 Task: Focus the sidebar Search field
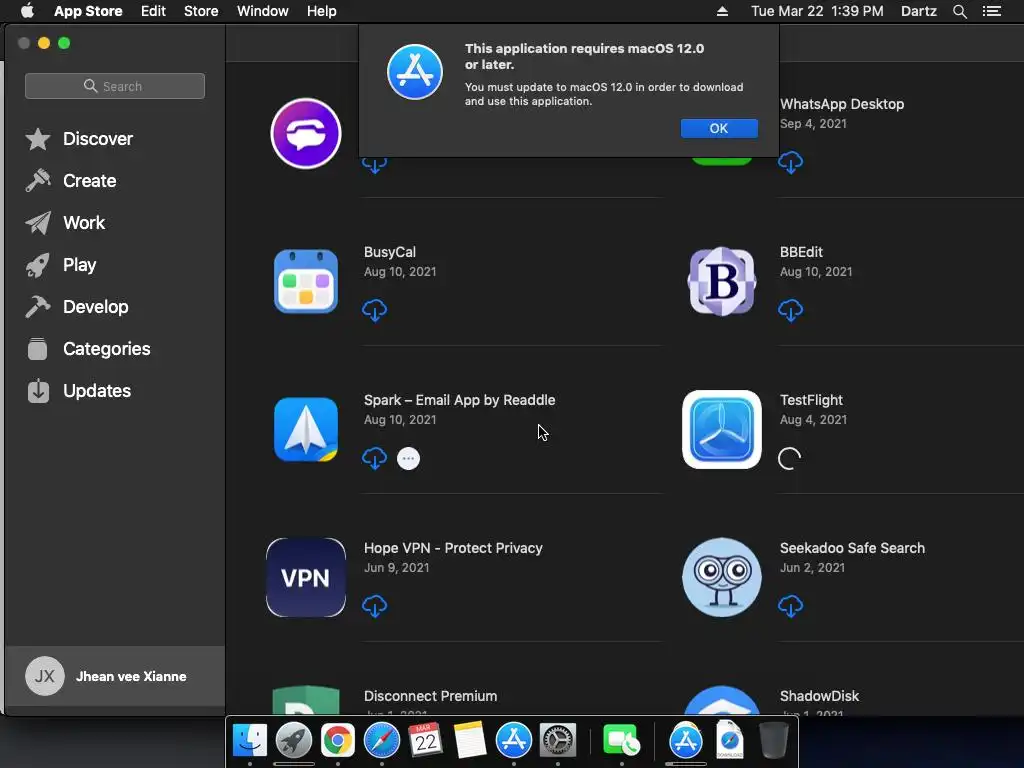115,86
